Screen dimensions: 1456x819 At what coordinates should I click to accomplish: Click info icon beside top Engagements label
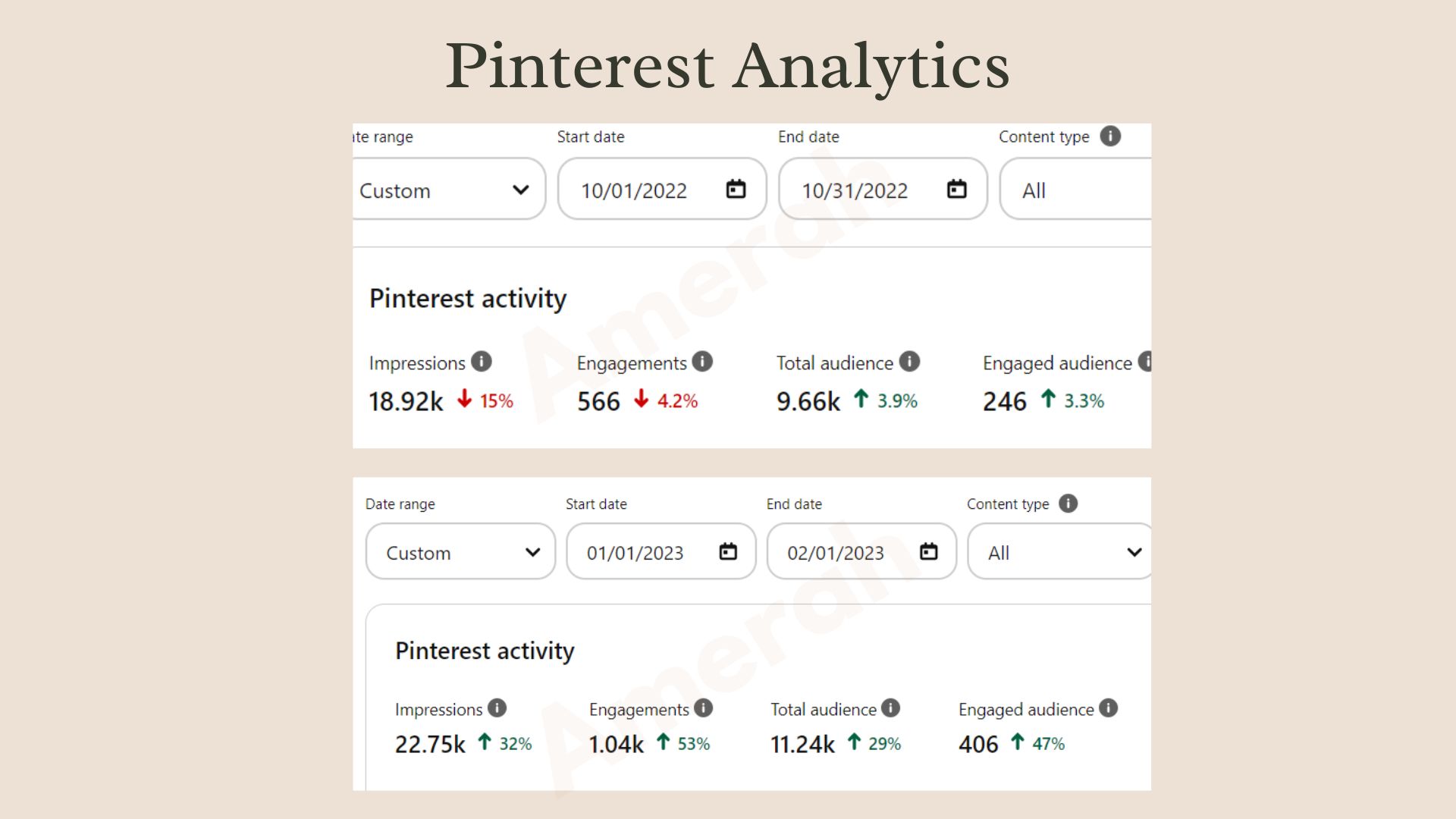[x=702, y=362]
